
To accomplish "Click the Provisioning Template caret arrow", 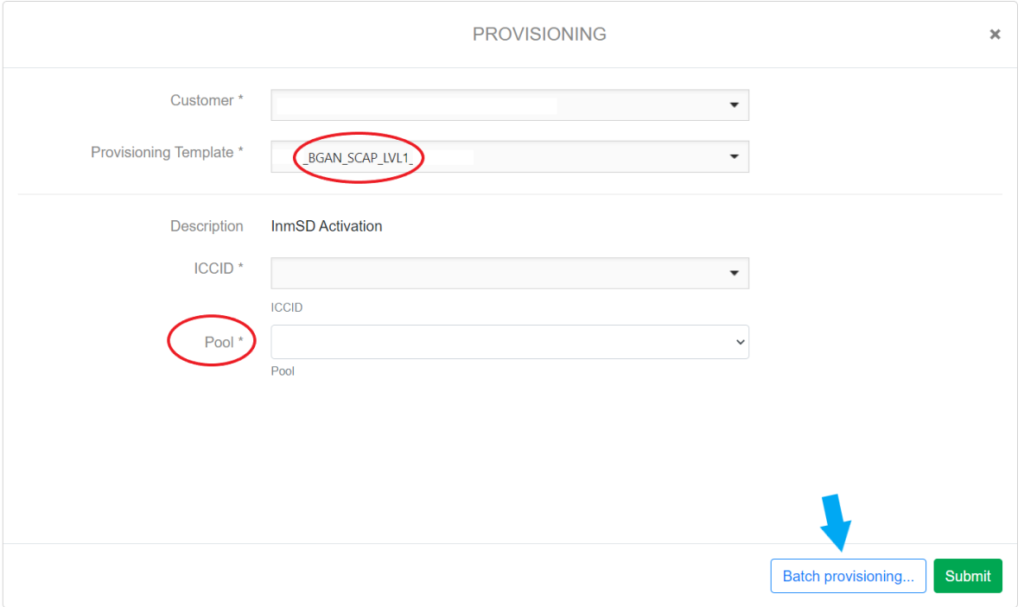I will [734, 157].
